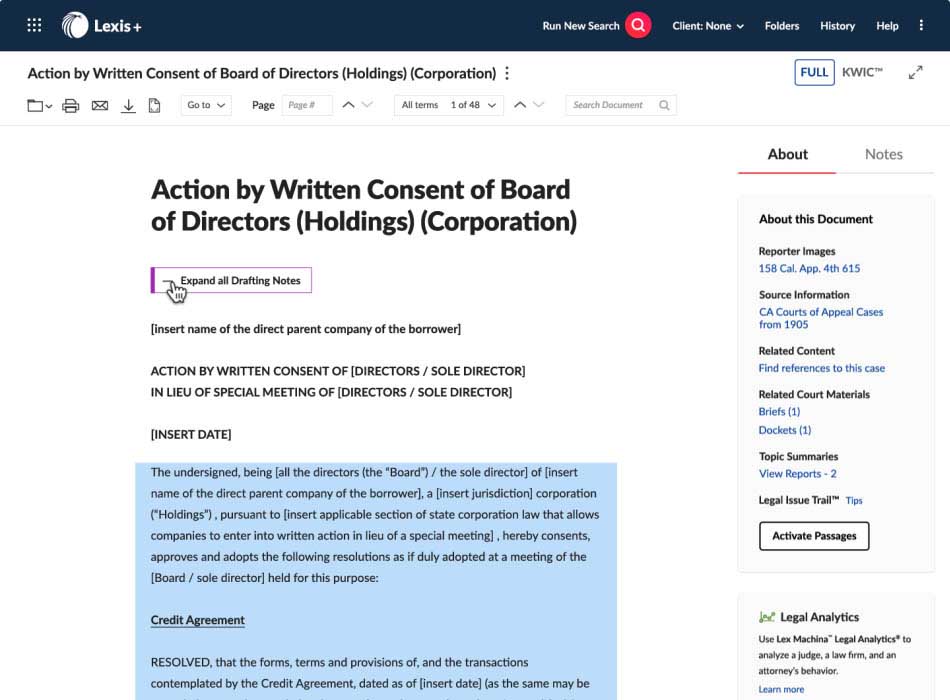950x700 pixels.
Task: Click the document main title heading
Action: (364, 205)
